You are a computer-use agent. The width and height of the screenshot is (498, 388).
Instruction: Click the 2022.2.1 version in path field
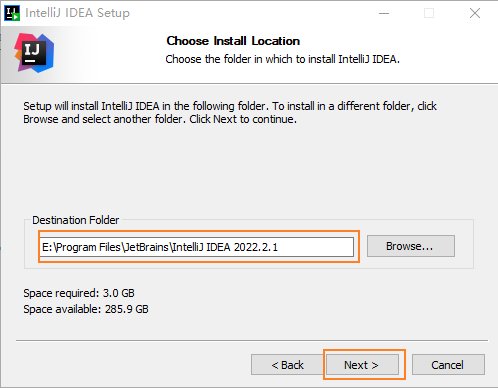(256, 247)
